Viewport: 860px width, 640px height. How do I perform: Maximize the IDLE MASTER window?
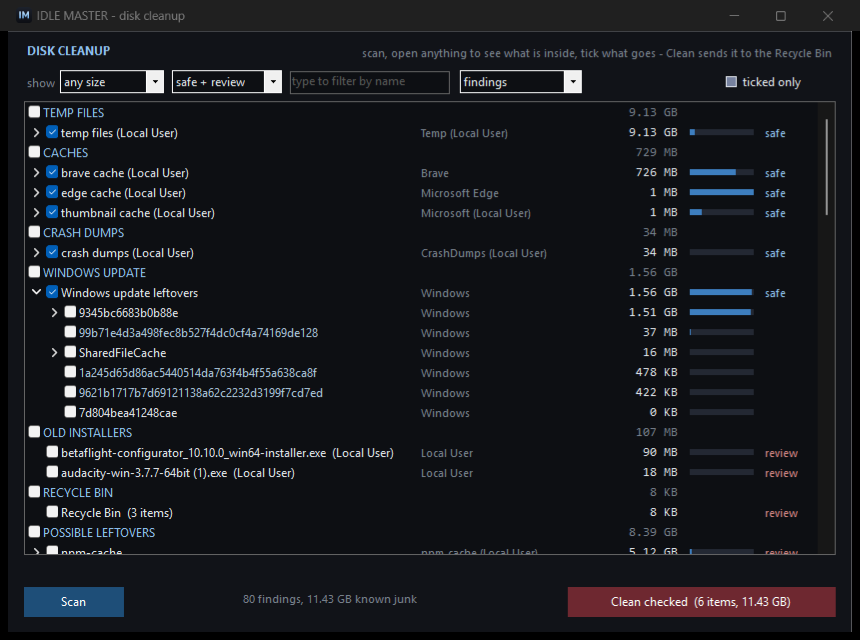(x=780, y=16)
